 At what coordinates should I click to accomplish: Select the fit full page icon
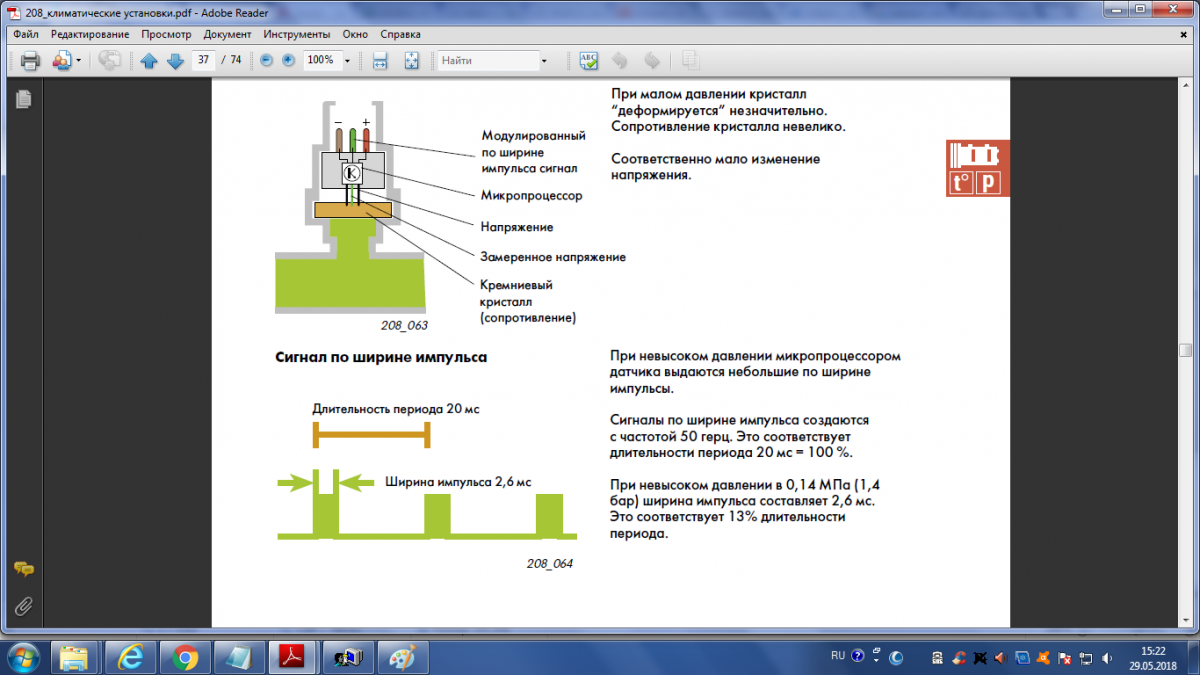[x=411, y=60]
